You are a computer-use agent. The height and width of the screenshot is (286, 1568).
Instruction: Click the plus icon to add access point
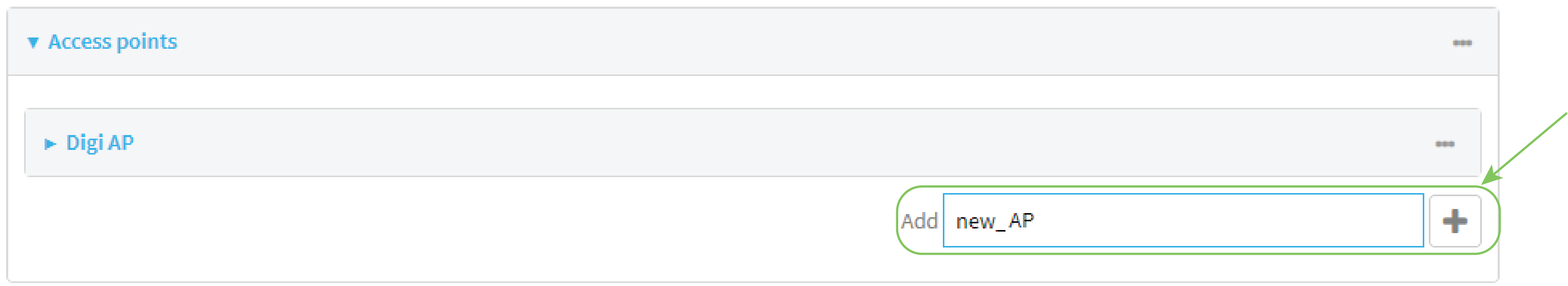tap(1454, 221)
